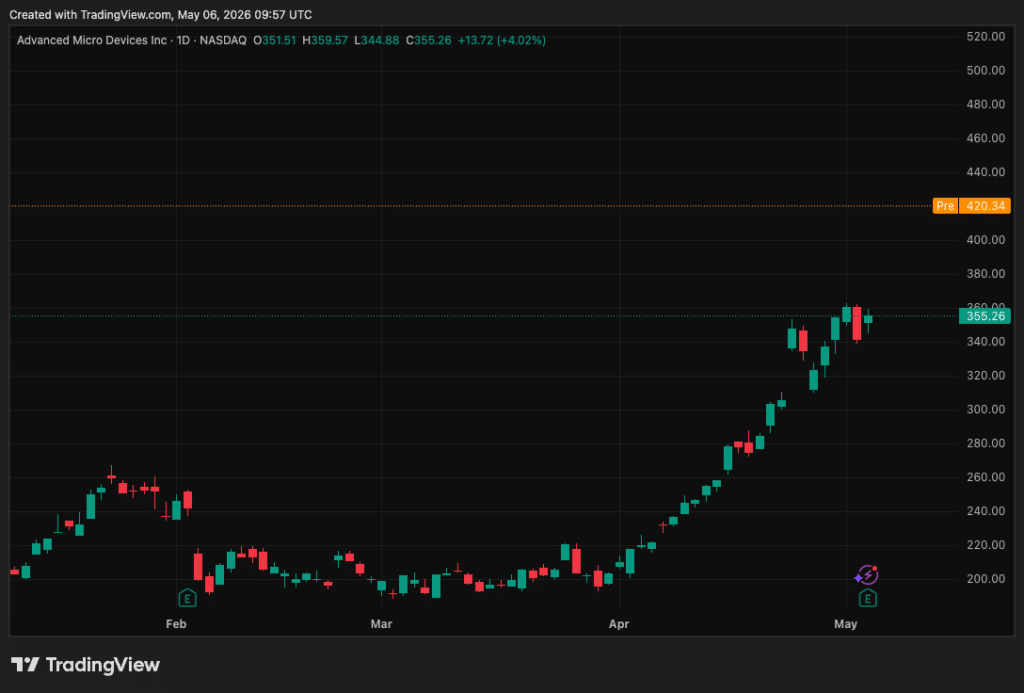Click the NASDAQ exchange label
Viewport: 1024px width, 693px height.
coord(223,40)
